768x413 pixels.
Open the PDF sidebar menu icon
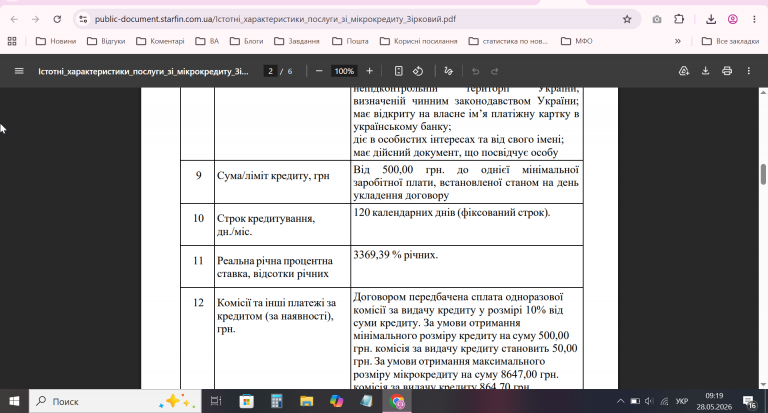(x=19, y=71)
